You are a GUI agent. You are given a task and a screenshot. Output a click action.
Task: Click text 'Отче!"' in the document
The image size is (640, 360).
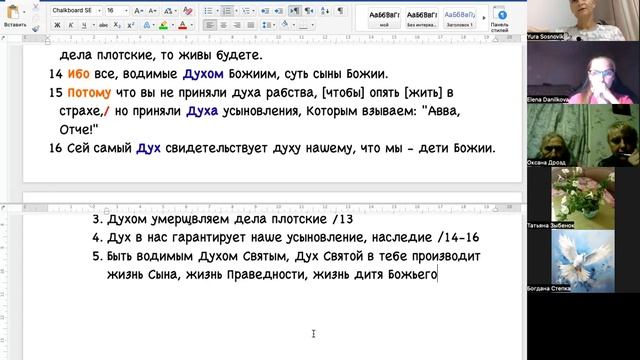[79, 130]
